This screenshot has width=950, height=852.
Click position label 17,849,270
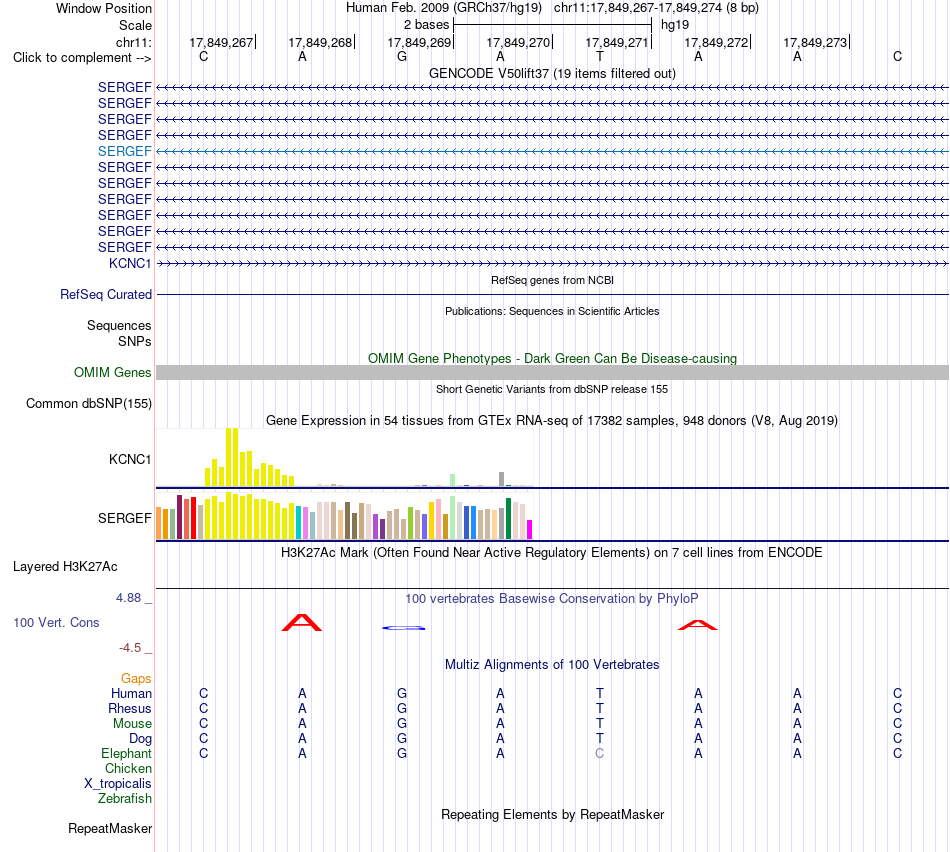click(518, 42)
